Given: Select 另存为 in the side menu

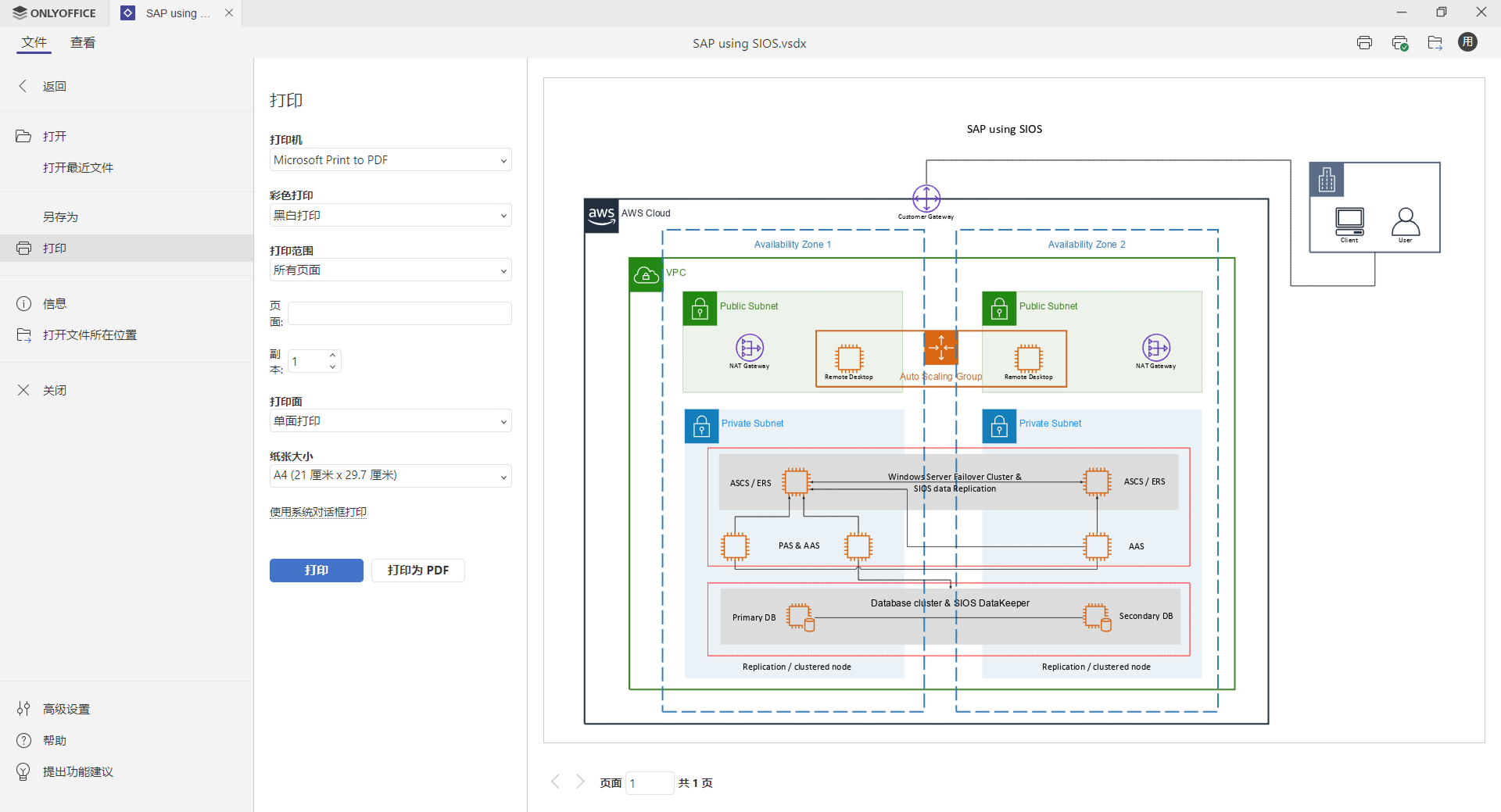Looking at the screenshot, I should [60, 216].
